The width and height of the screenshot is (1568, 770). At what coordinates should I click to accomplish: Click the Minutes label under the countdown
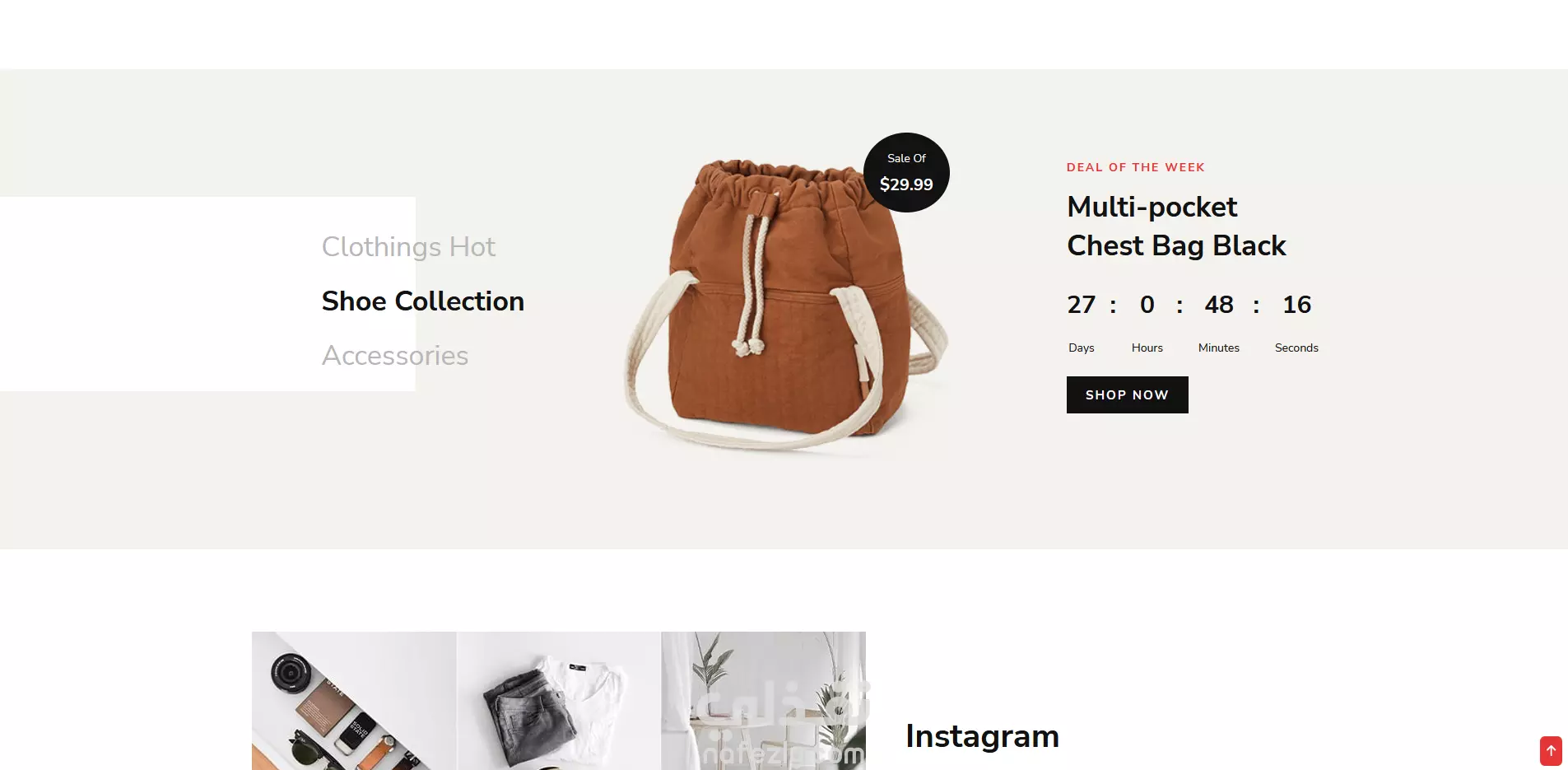(1219, 348)
